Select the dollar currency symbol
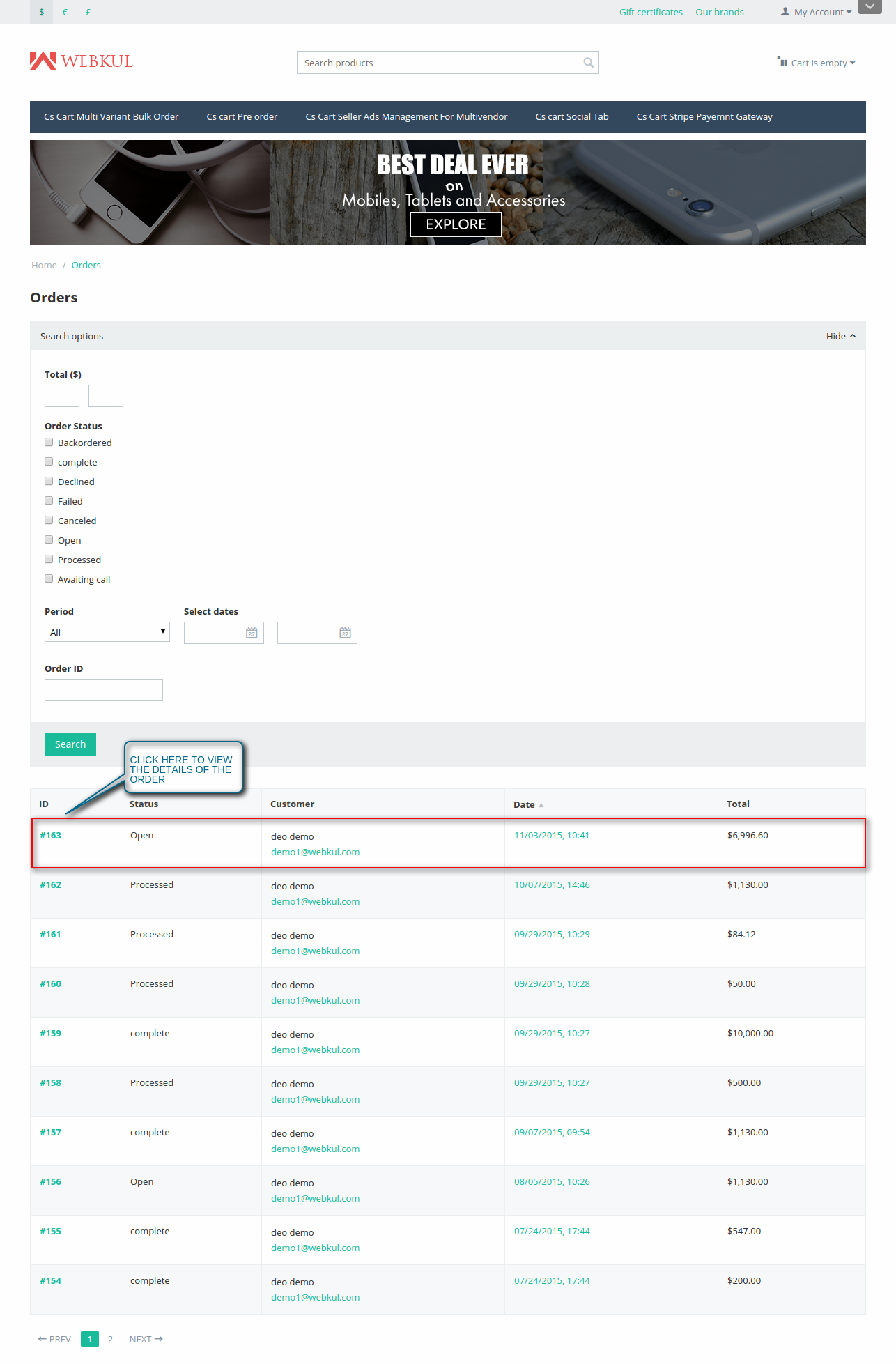 [x=42, y=12]
